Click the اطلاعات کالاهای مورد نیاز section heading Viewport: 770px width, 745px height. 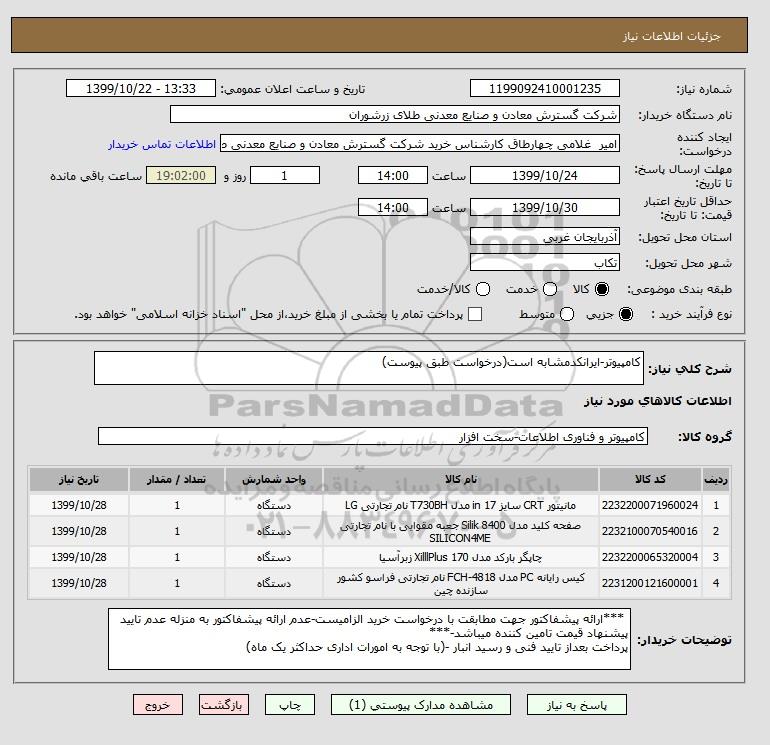coord(658,401)
